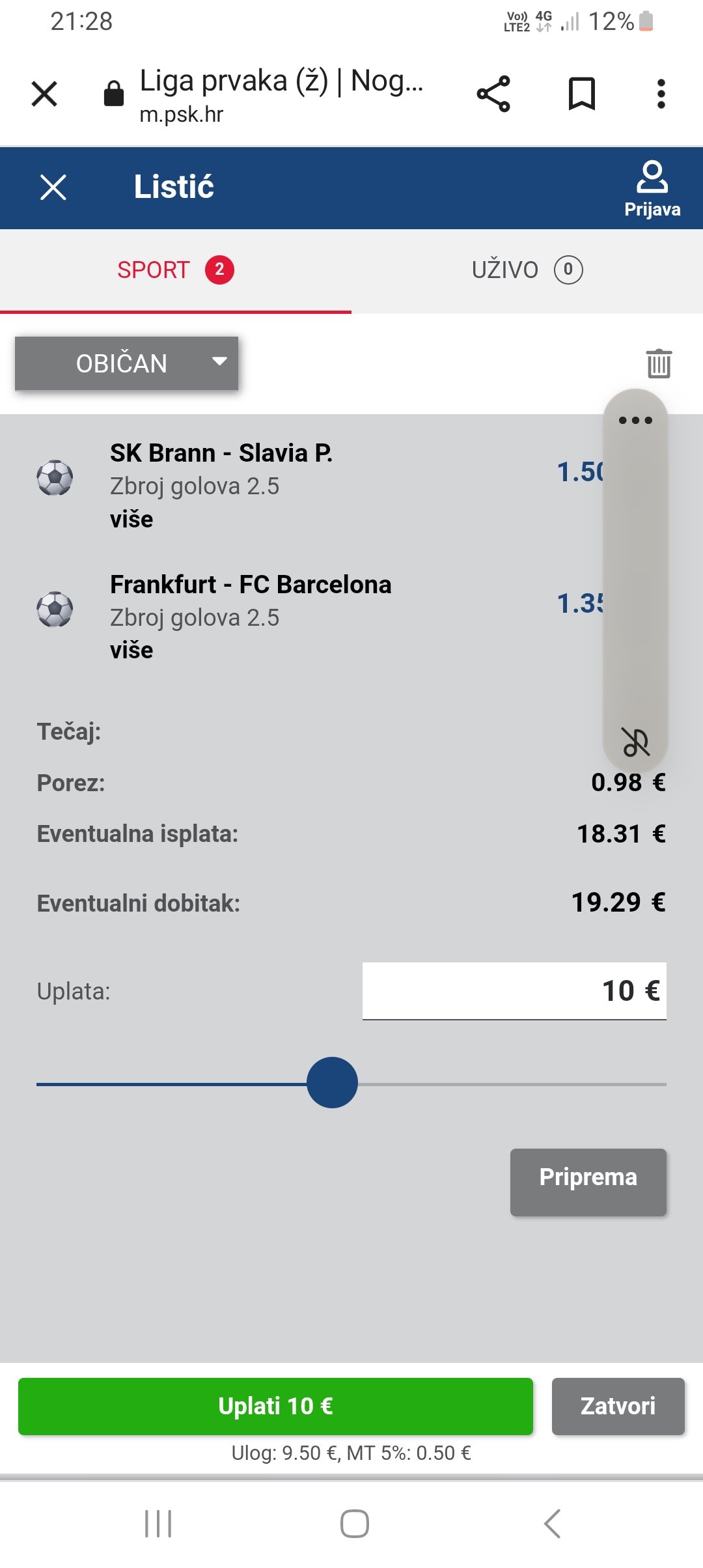Open three-dot options on floating panel
The width and height of the screenshot is (703, 1568).
tap(635, 421)
